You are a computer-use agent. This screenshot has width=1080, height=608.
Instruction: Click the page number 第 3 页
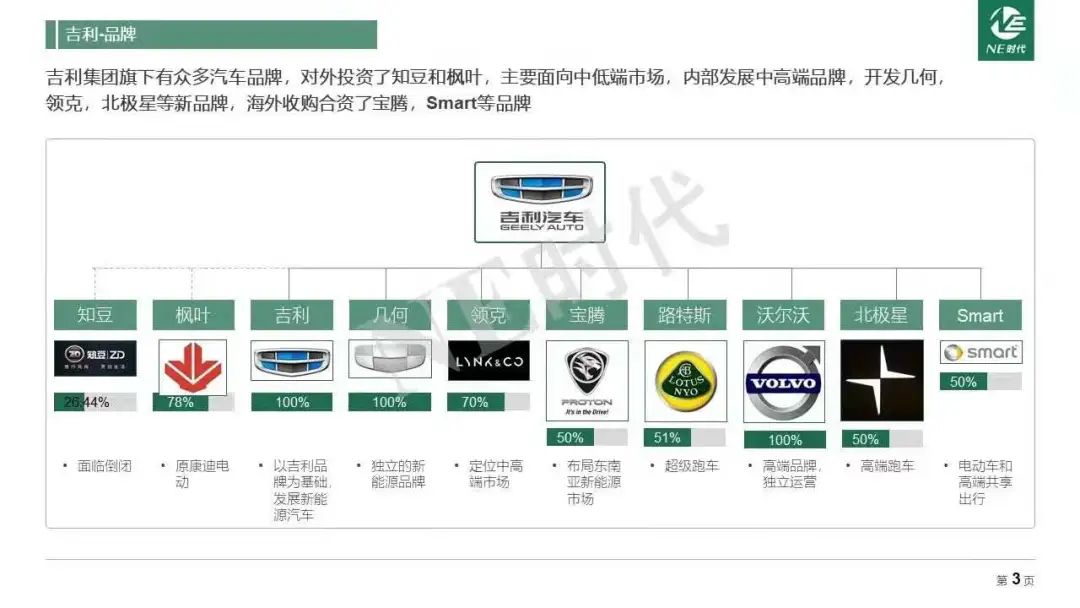click(x=1015, y=580)
